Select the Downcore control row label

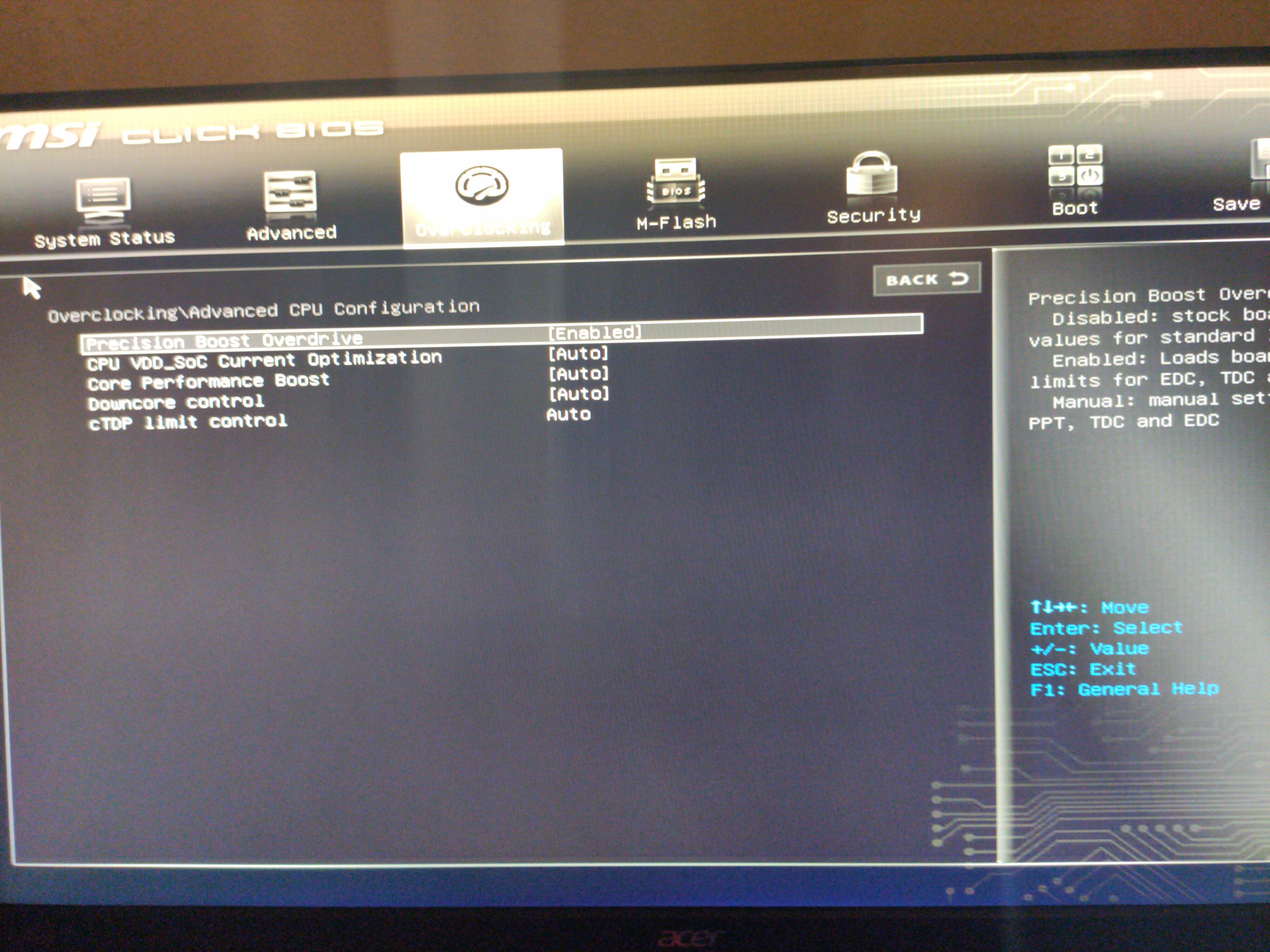click(x=176, y=402)
